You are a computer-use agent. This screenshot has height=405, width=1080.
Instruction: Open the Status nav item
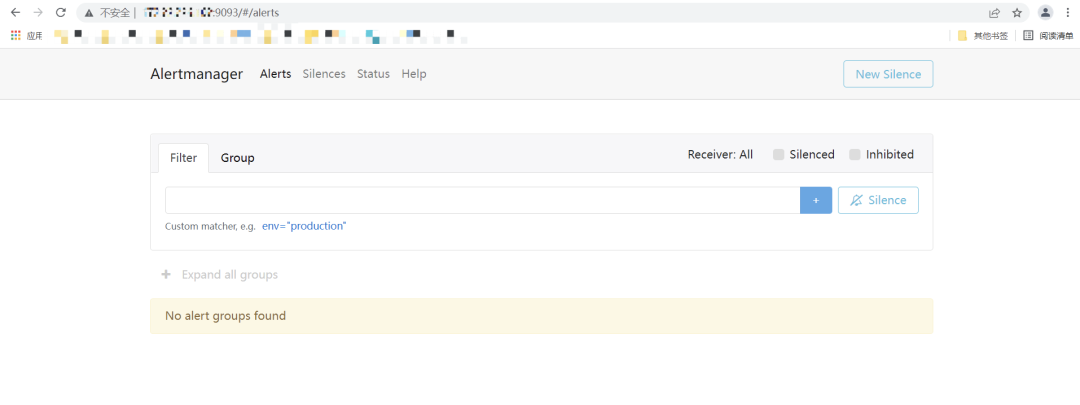point(373,74)
